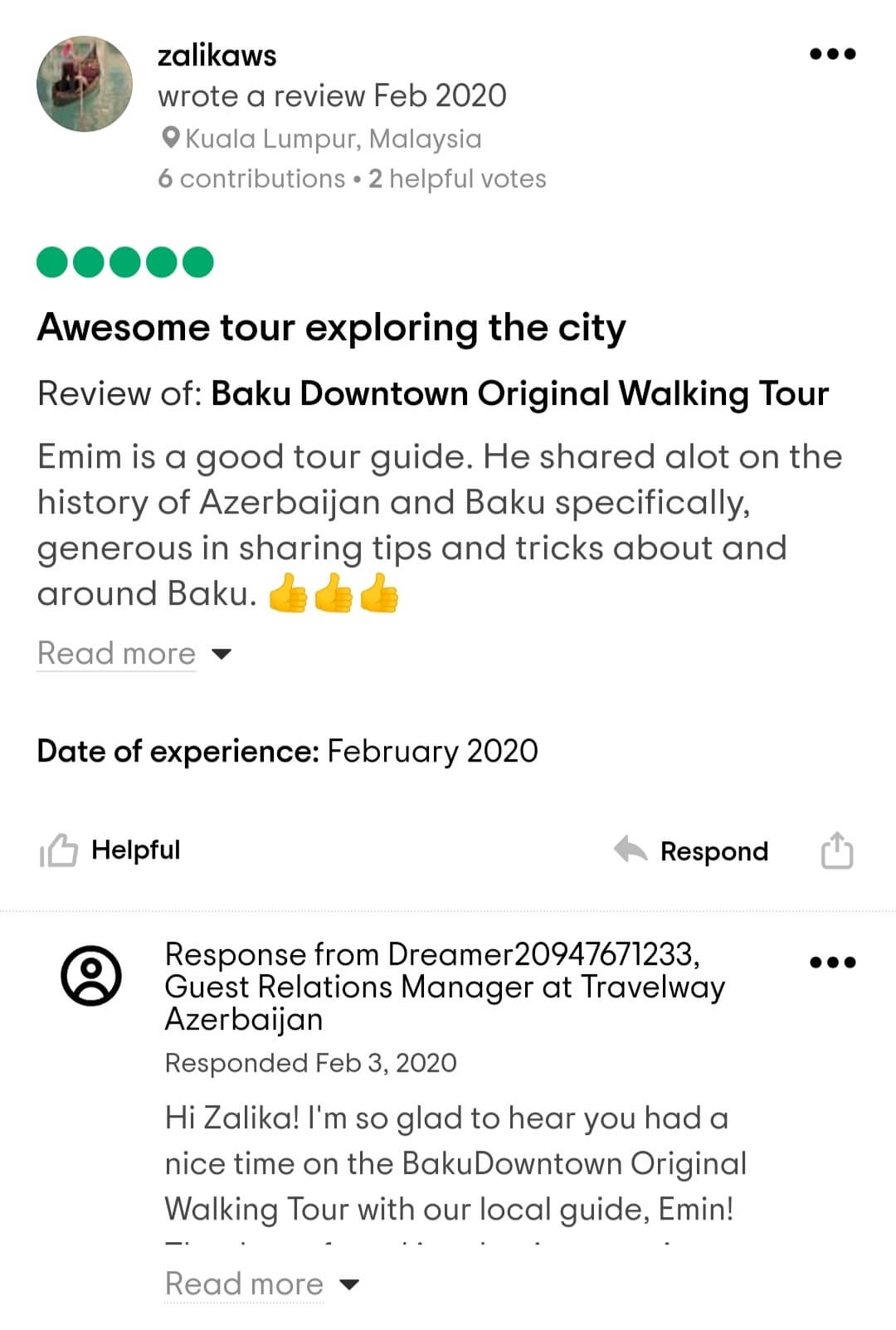Click the "6 contributions" text
The width and height of the screenshot is (896, 1330).
pos(251,178)
